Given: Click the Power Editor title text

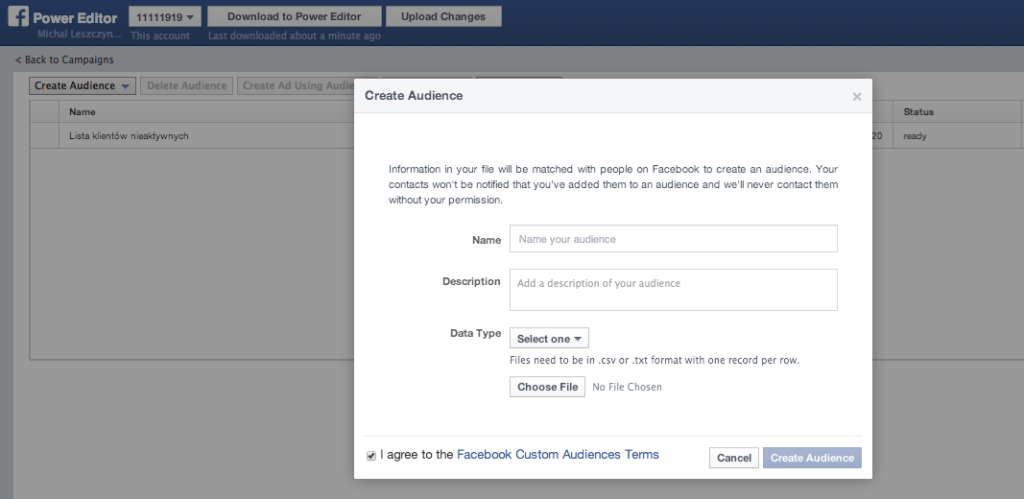Looking at the screenshot, I should tap(75, 18).
